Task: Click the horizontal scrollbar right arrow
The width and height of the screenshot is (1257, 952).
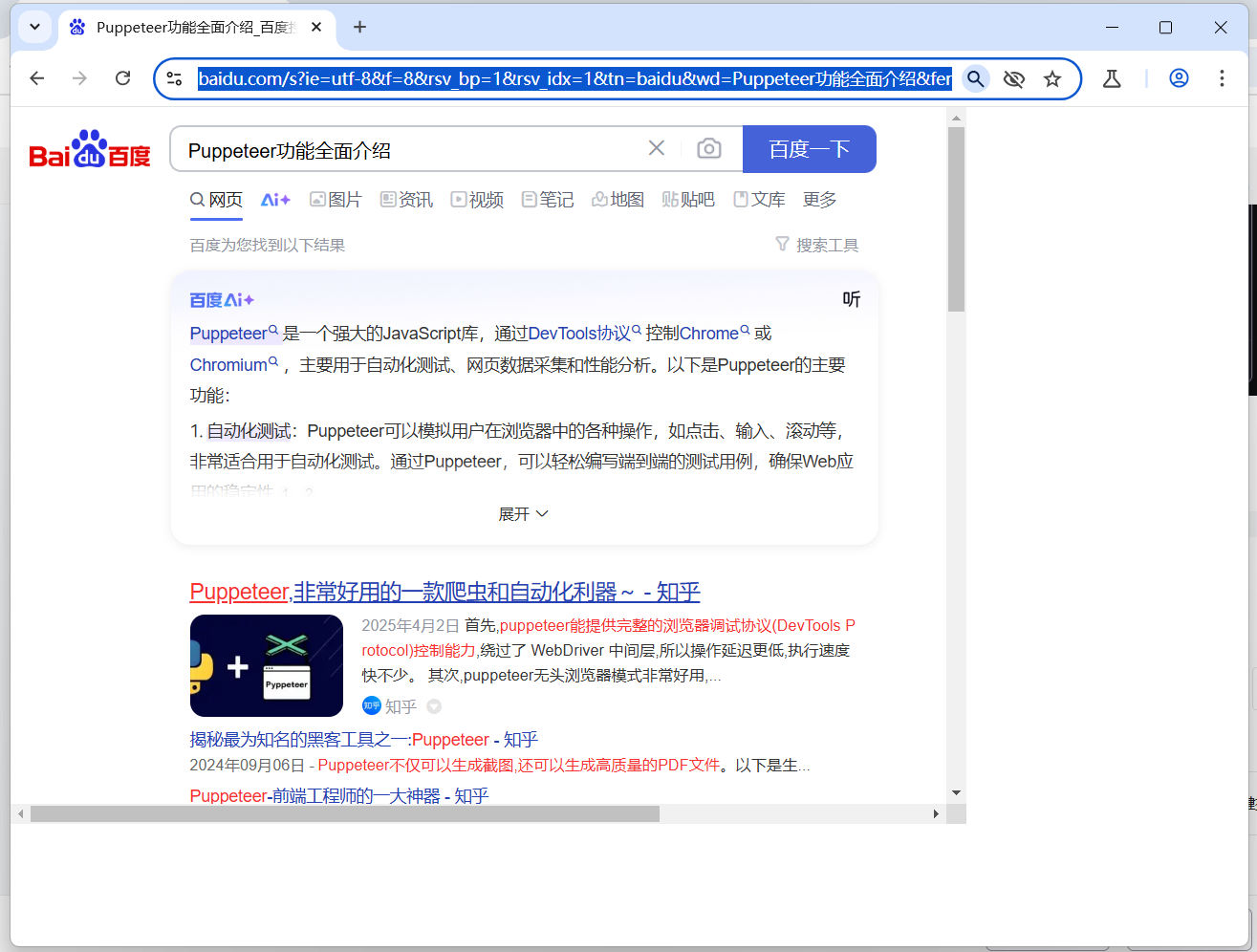Action: pyautogui.click(x=936, y=814)
